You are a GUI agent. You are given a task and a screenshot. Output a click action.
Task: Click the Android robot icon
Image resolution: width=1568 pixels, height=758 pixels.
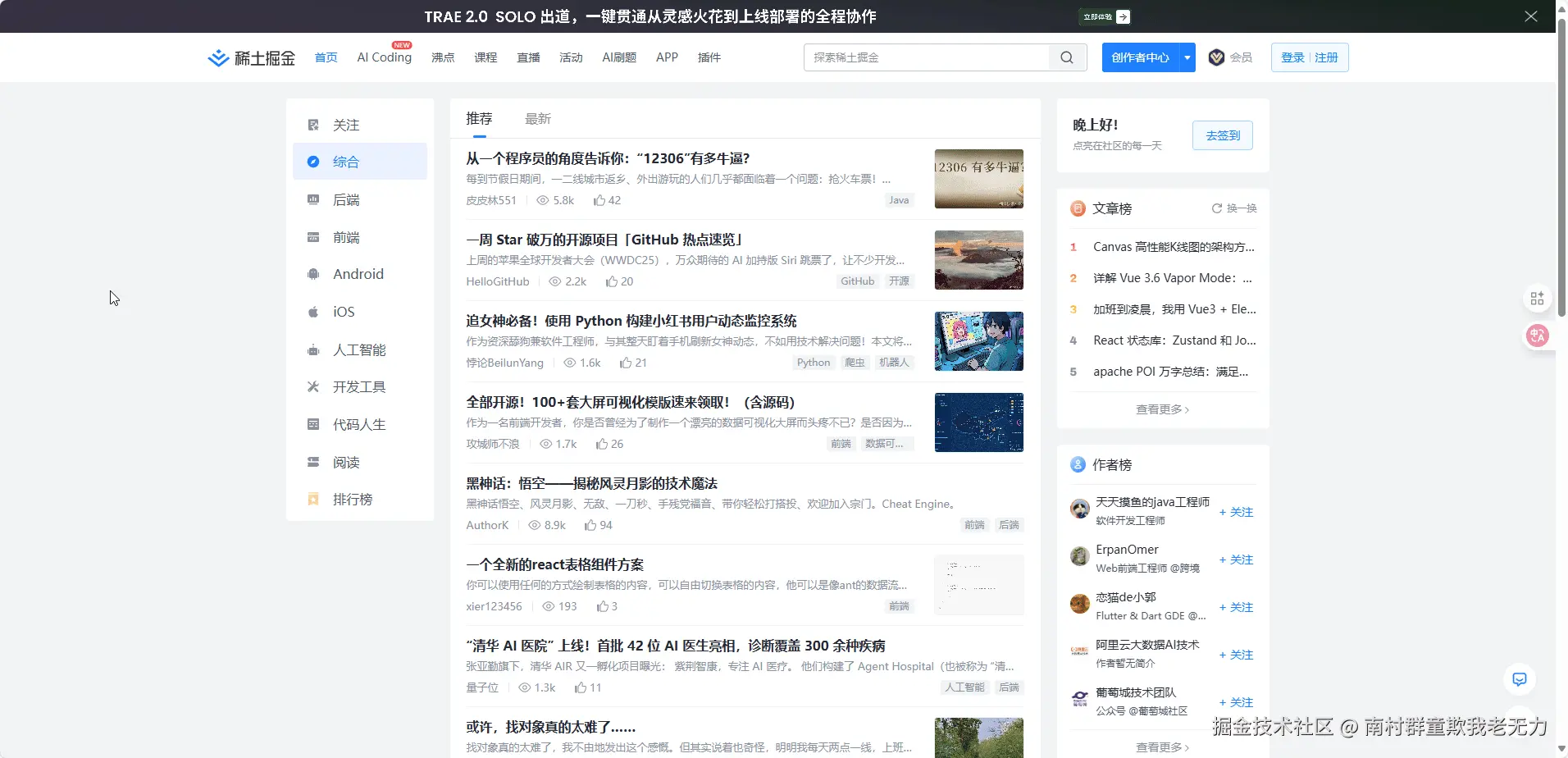pyautogui.click(x=313, y=274)
